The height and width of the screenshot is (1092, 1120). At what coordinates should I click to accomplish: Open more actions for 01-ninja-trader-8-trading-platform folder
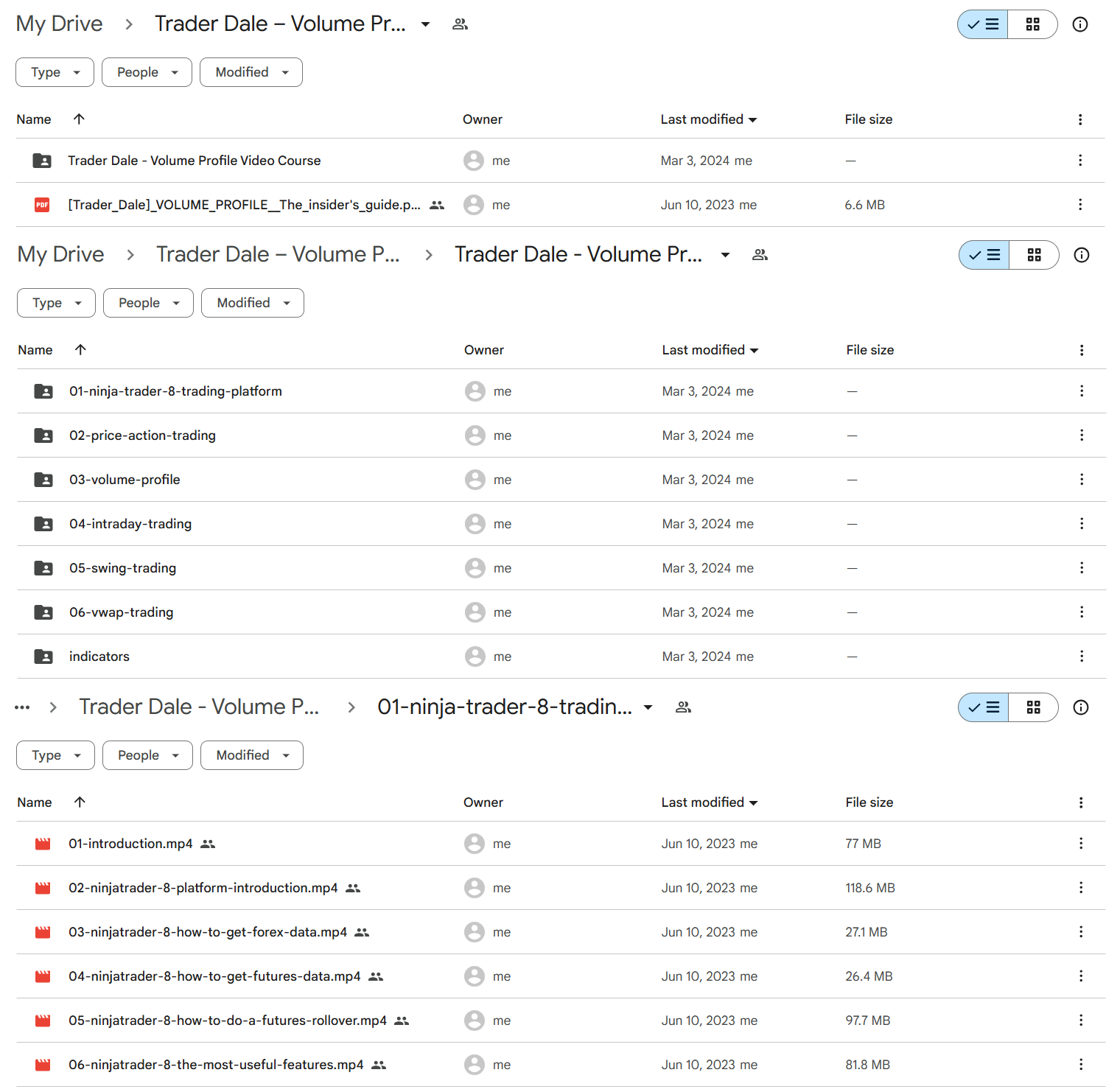(x=1082, y=391)
